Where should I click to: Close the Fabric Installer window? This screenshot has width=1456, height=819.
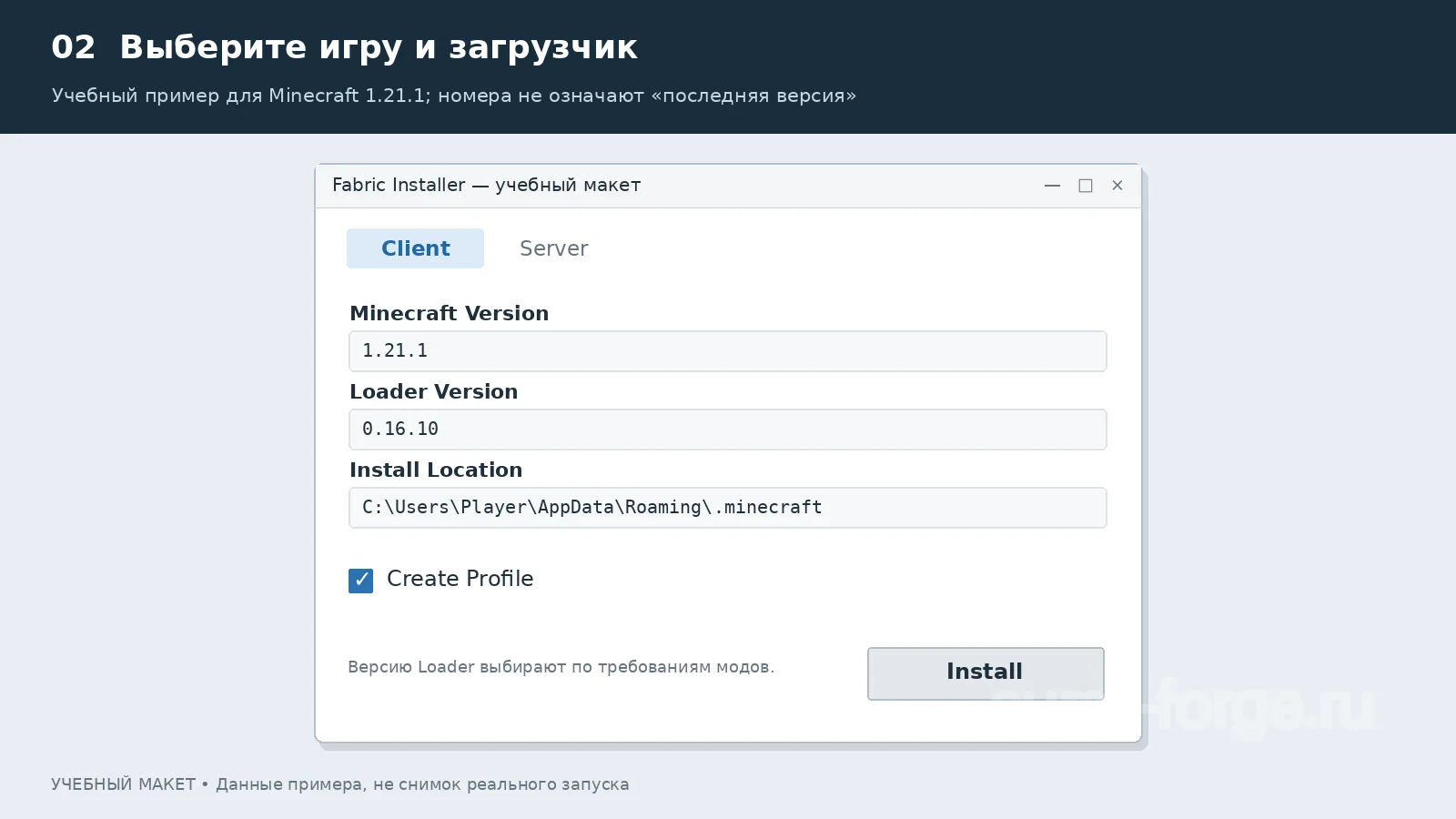point(1117,186)
